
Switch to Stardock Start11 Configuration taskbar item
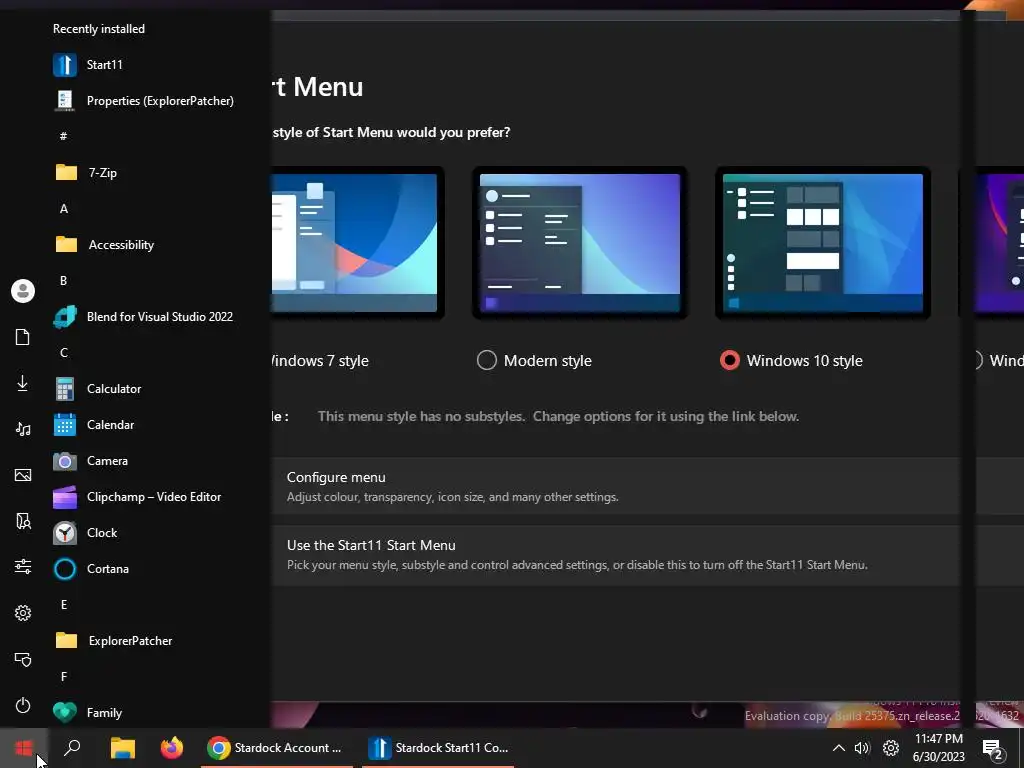[x=438, y=748]
